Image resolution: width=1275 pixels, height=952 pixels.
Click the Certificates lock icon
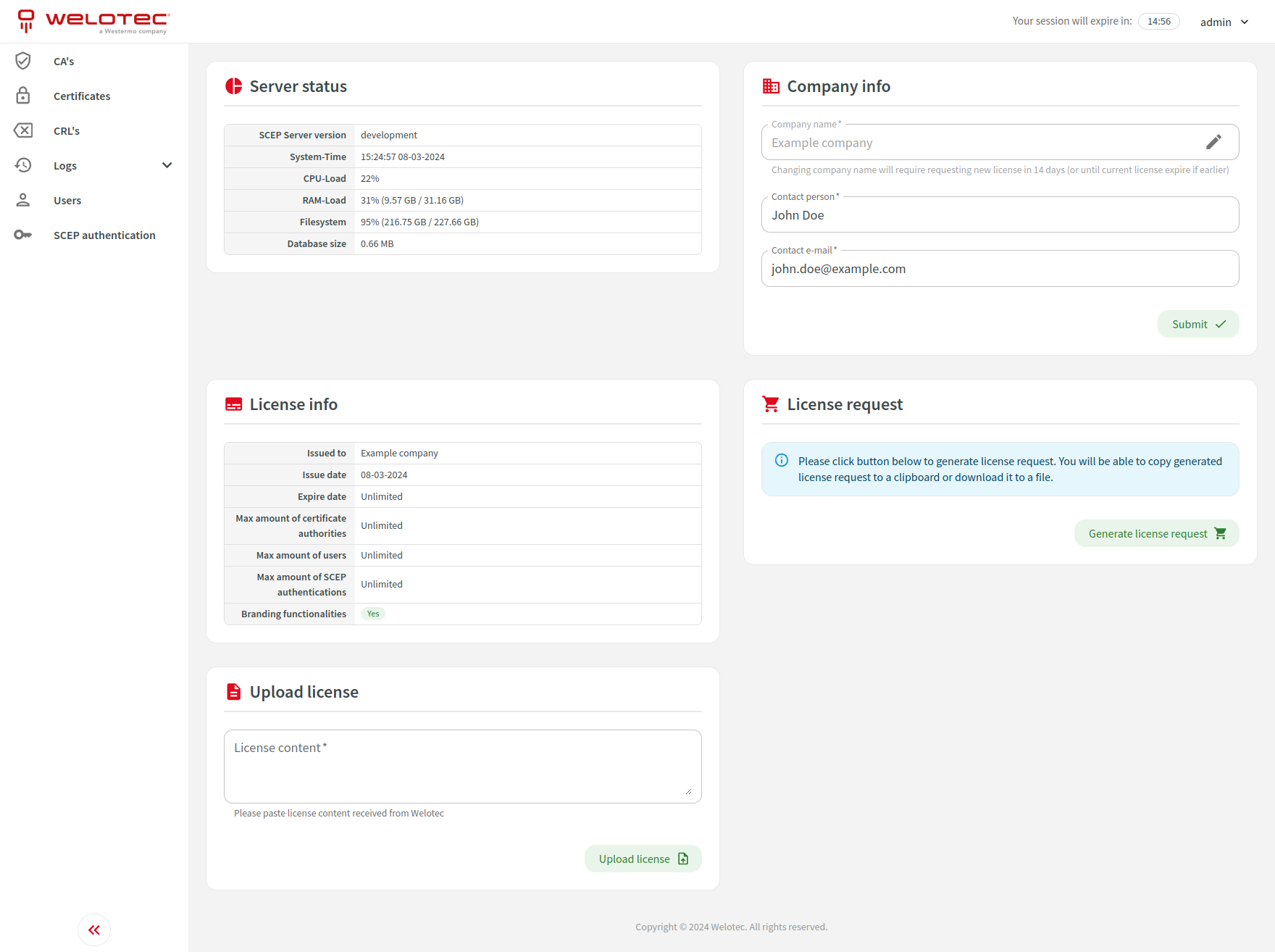(x=23, y=96)
